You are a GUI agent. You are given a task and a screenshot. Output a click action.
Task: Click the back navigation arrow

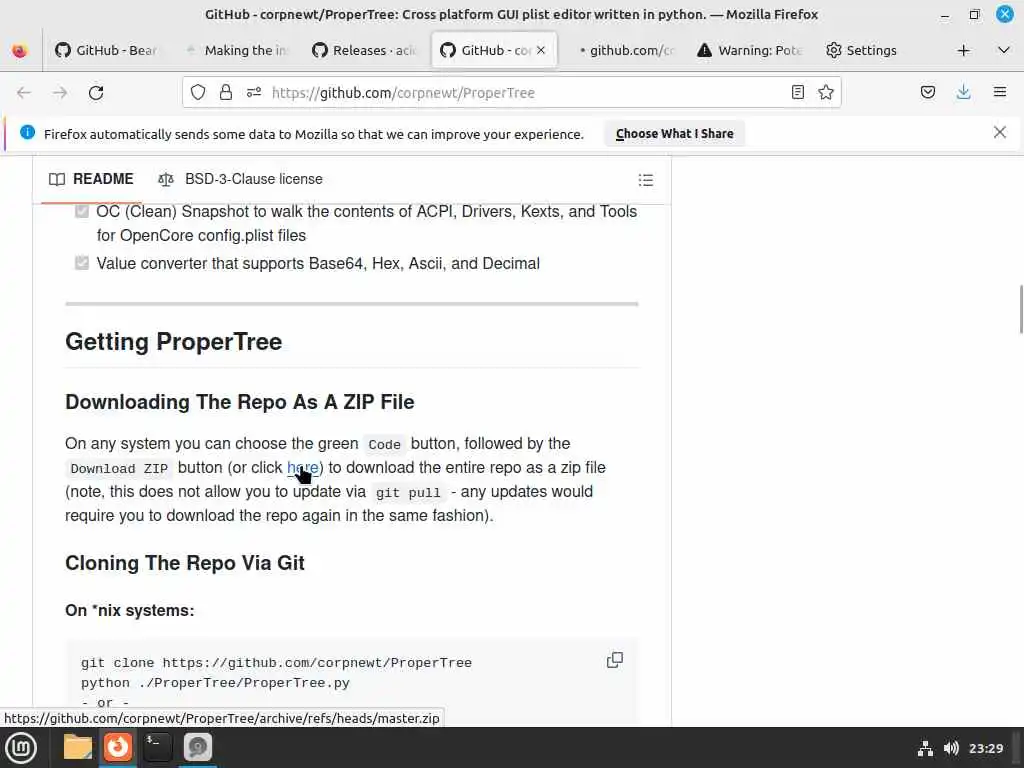(24, 93)
